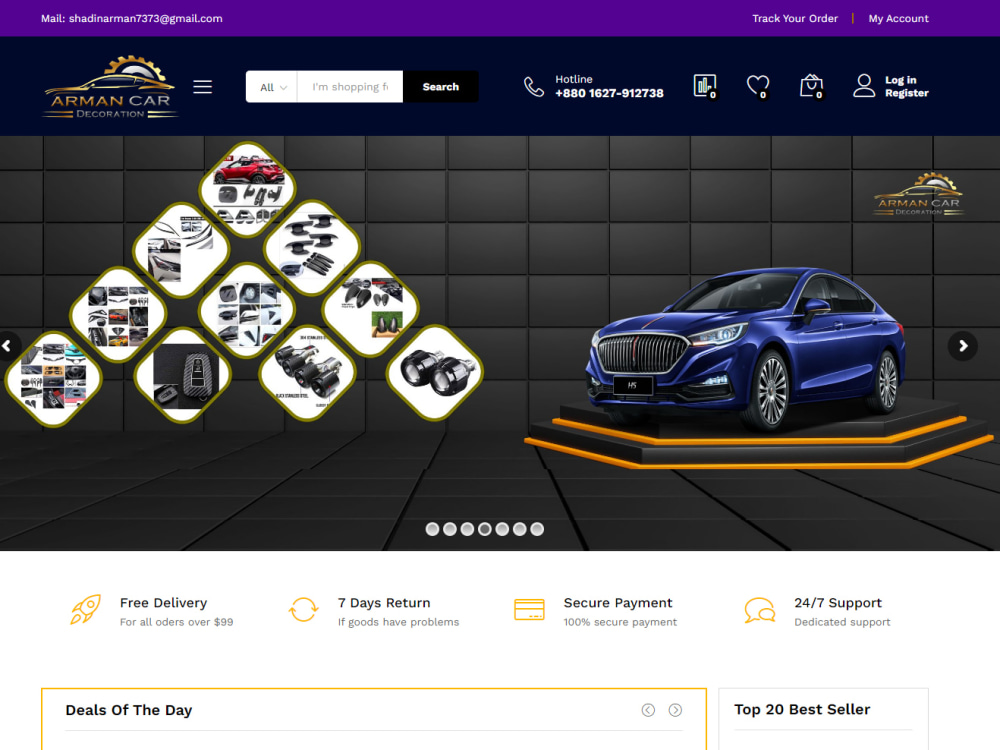This screenshot has height=750, width=1000.
Task: Click the Log in link
Action: point(901,80)
